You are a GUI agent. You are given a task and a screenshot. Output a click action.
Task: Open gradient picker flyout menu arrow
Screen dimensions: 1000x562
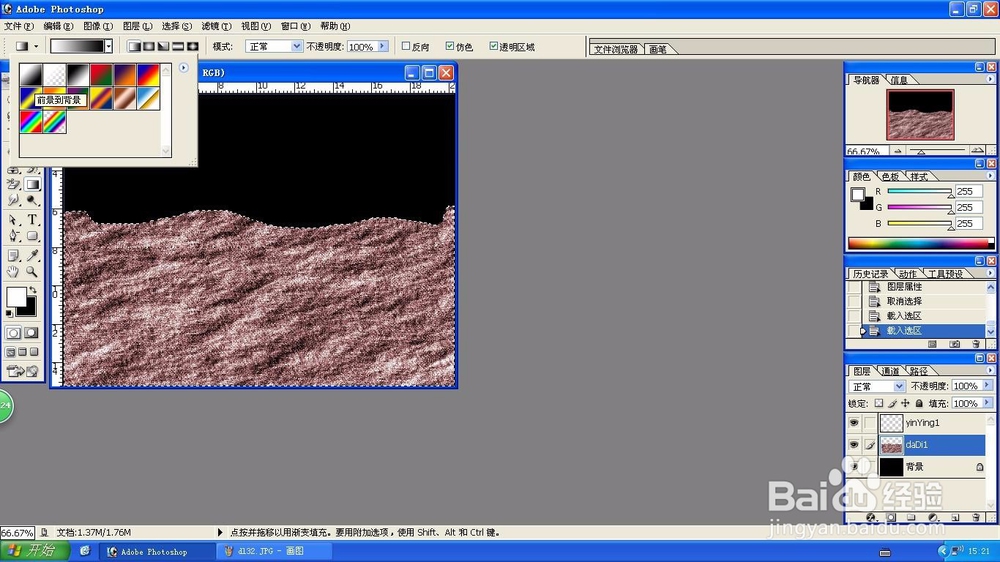[x=184, y=68]
